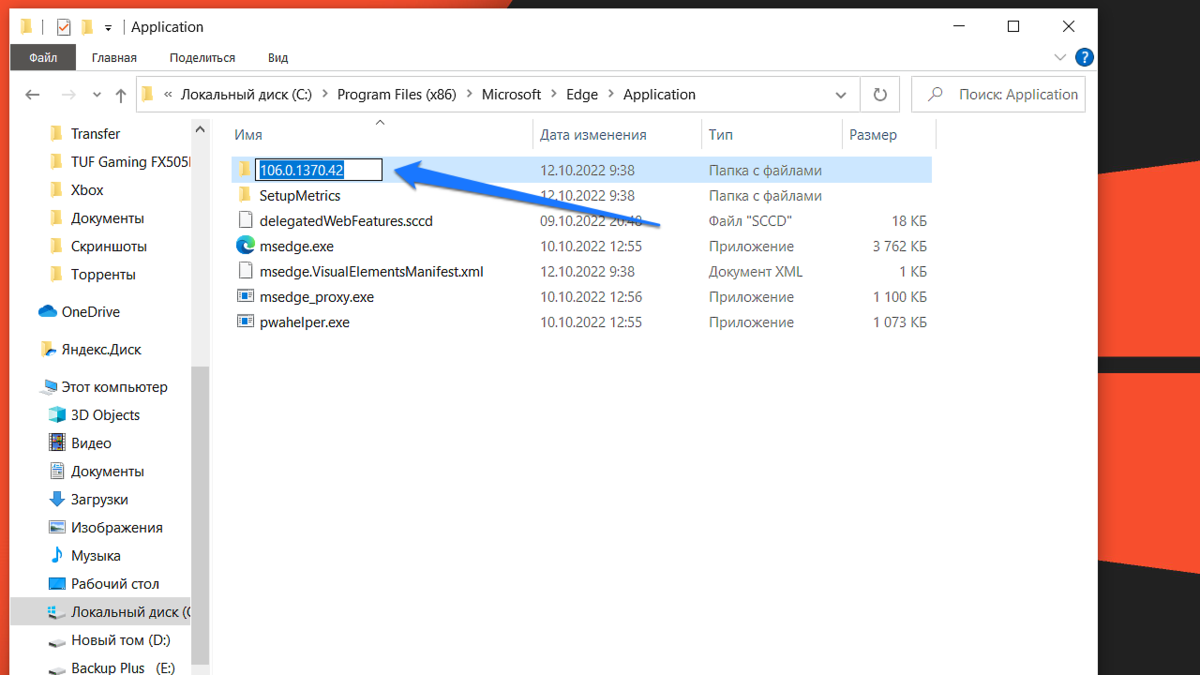Click the quick access properties checkmark icon
This screenshot has height=675, width=1200.
pos(64,27)
